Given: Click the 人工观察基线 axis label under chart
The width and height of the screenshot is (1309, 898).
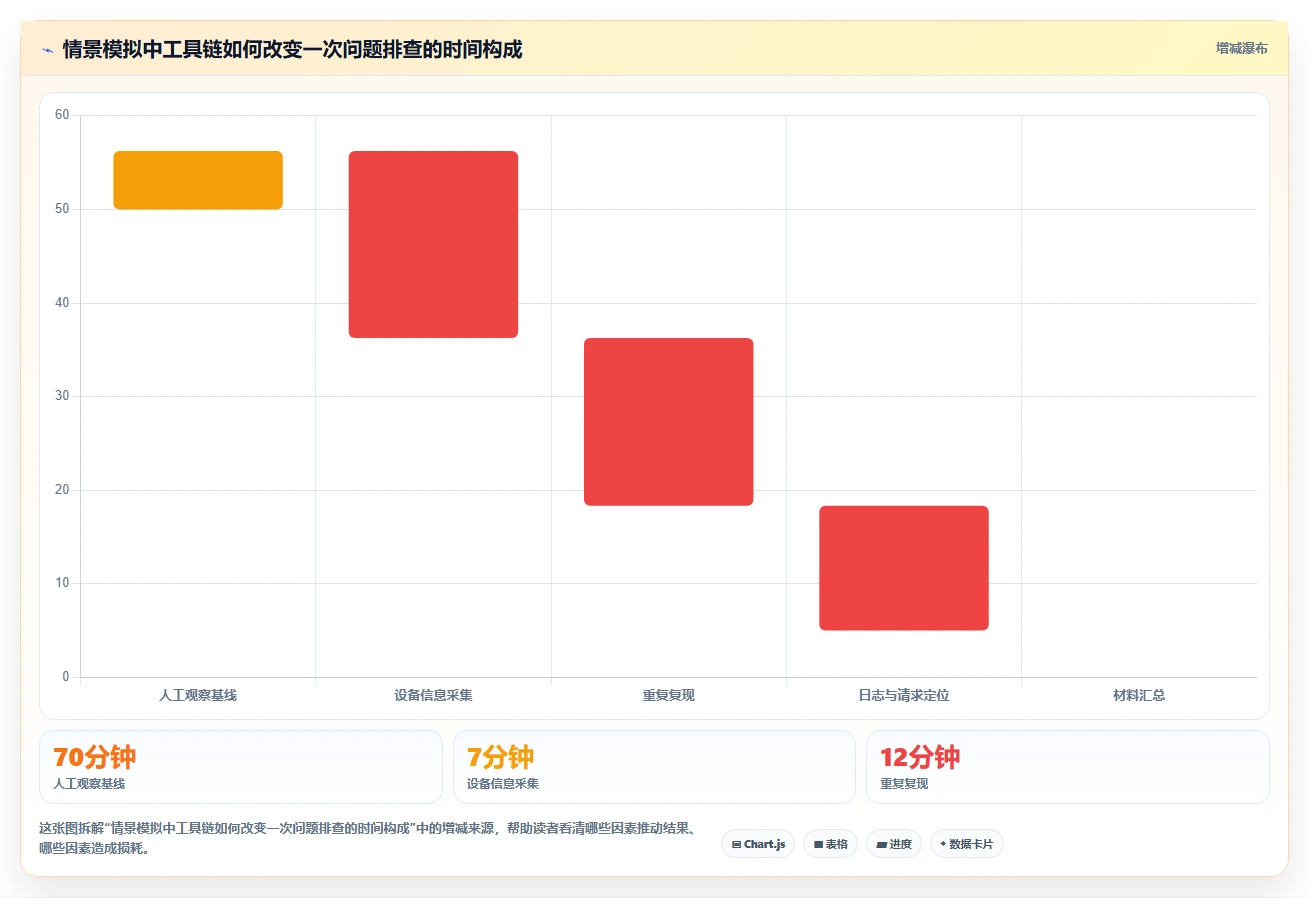Looking at the screenshot, I should pos(198,695).
